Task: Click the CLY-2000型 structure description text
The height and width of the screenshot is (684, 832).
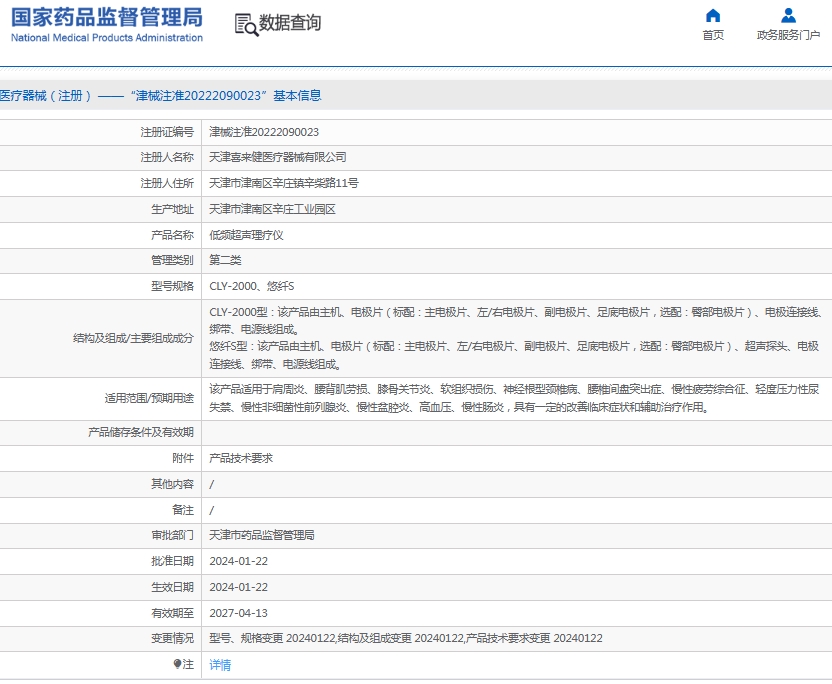Action: point(515,321)
